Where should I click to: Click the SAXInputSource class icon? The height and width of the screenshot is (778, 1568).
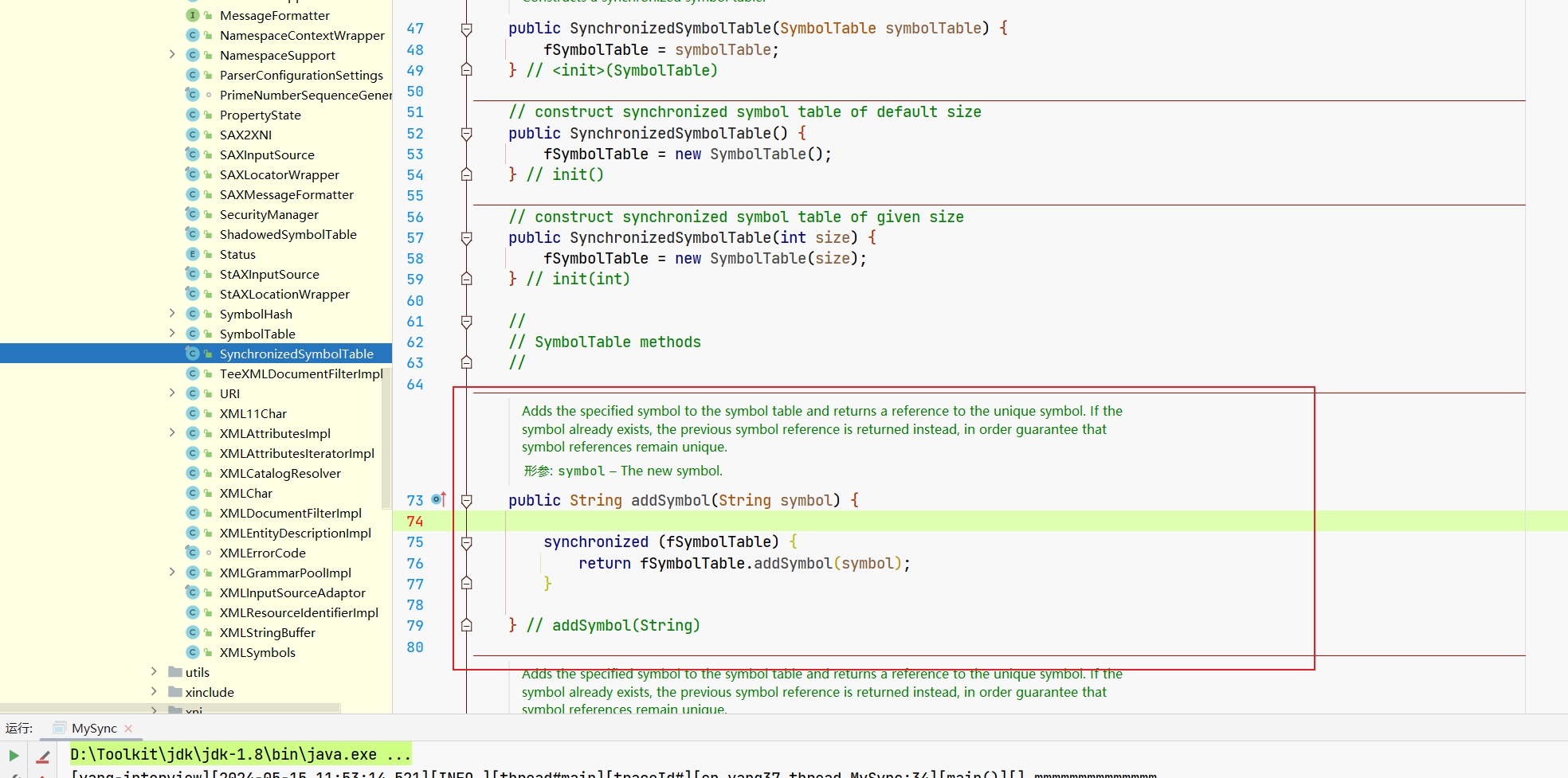193,154
